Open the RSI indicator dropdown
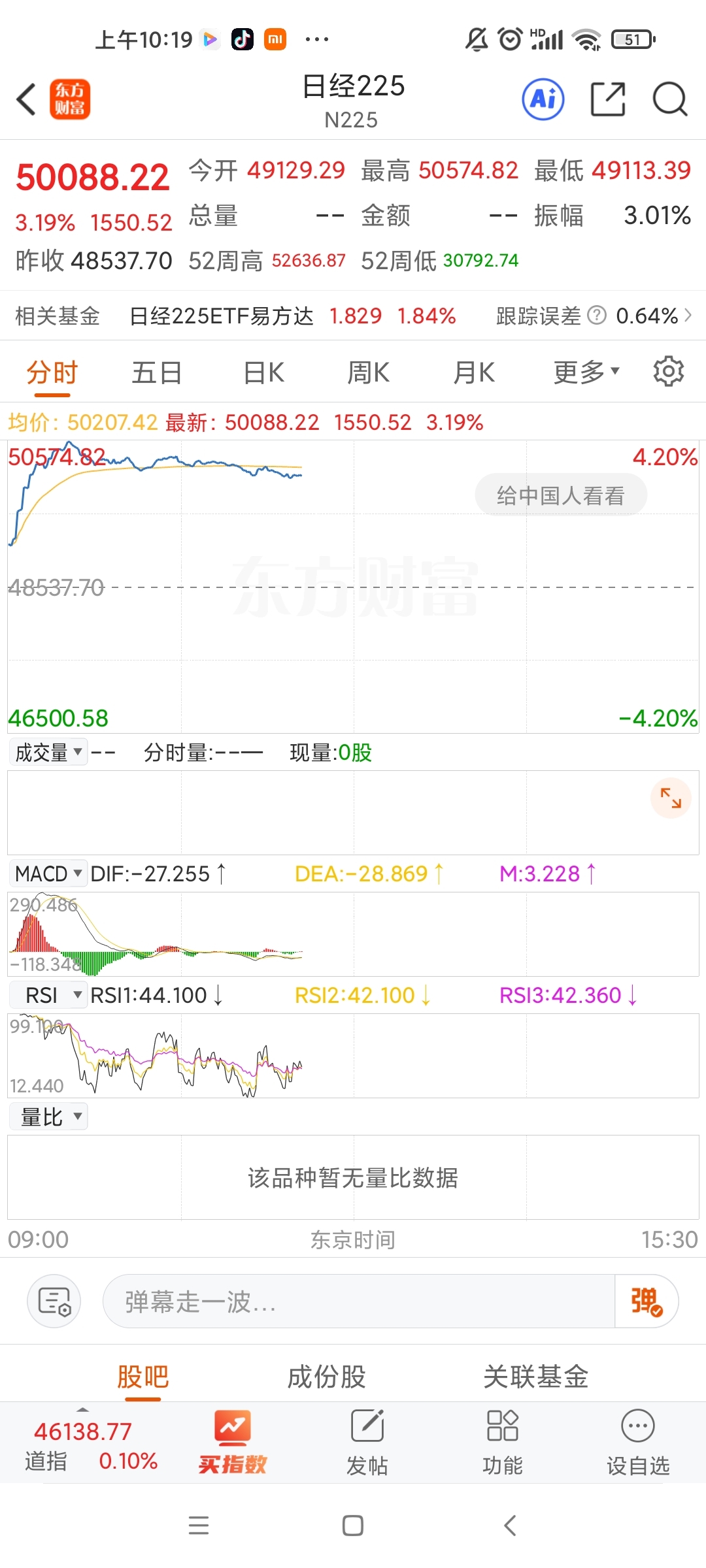706x1568 pixels. [48, 995]
